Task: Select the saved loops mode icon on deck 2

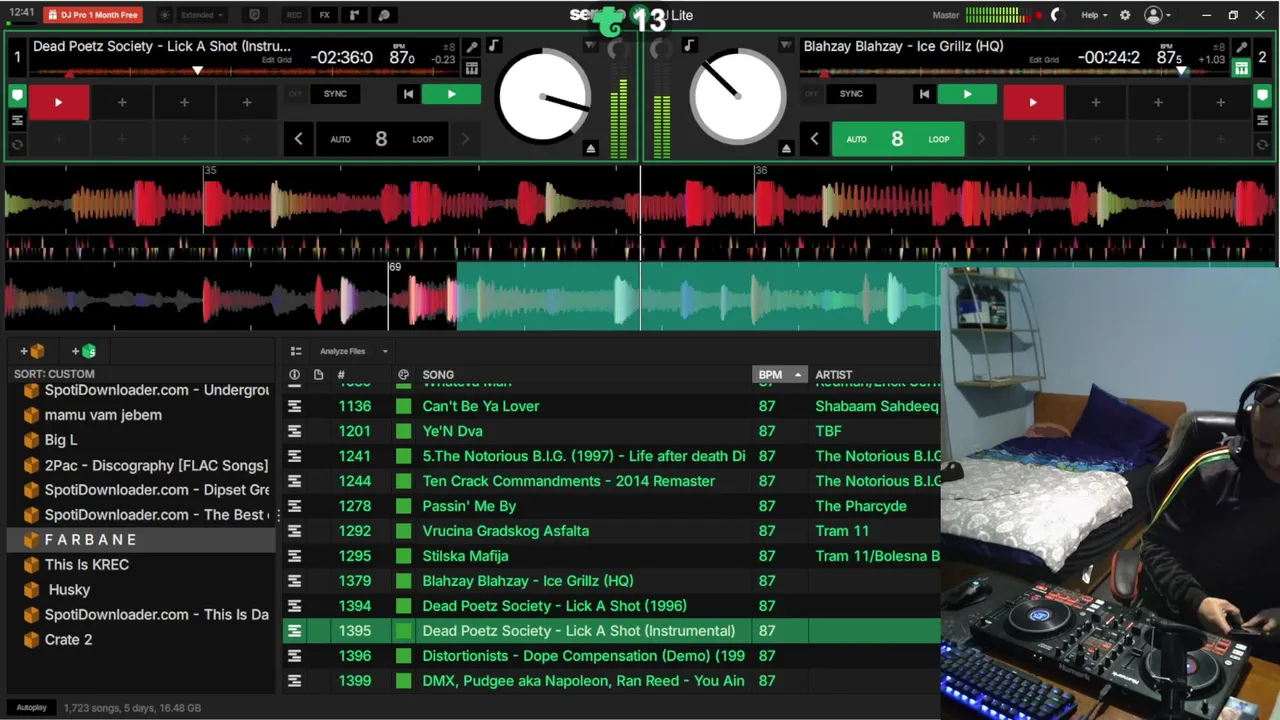Action: pos(1263,121)
